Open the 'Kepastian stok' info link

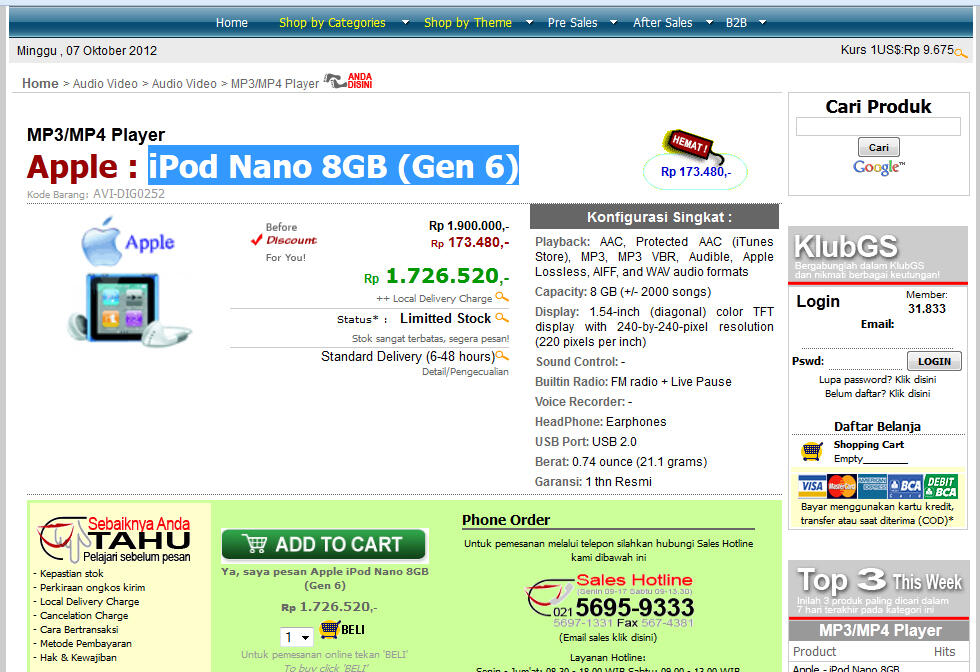[71, 573]
